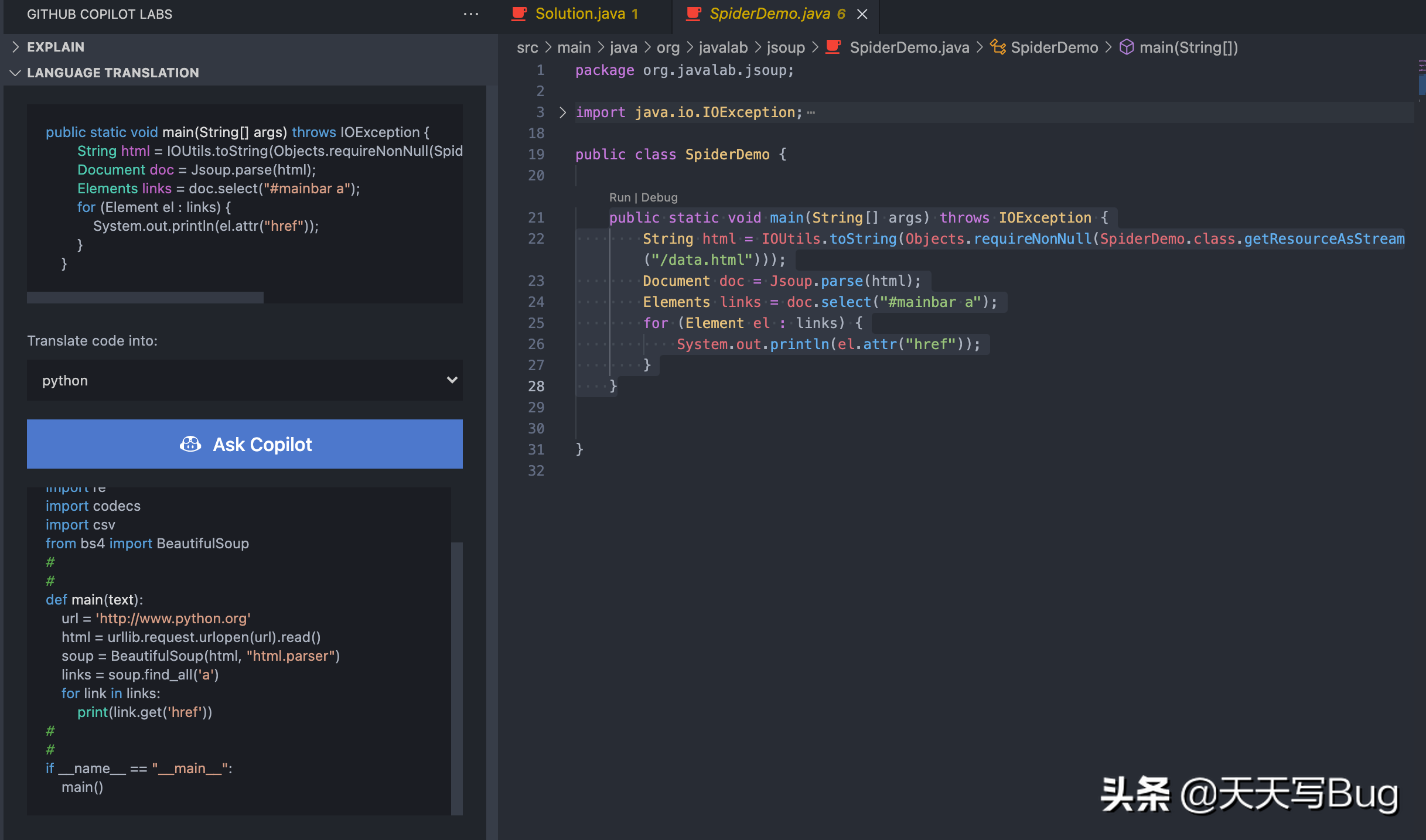
Task: Click 'Elements links' line in source snippet box
Action: coord(219,189)
